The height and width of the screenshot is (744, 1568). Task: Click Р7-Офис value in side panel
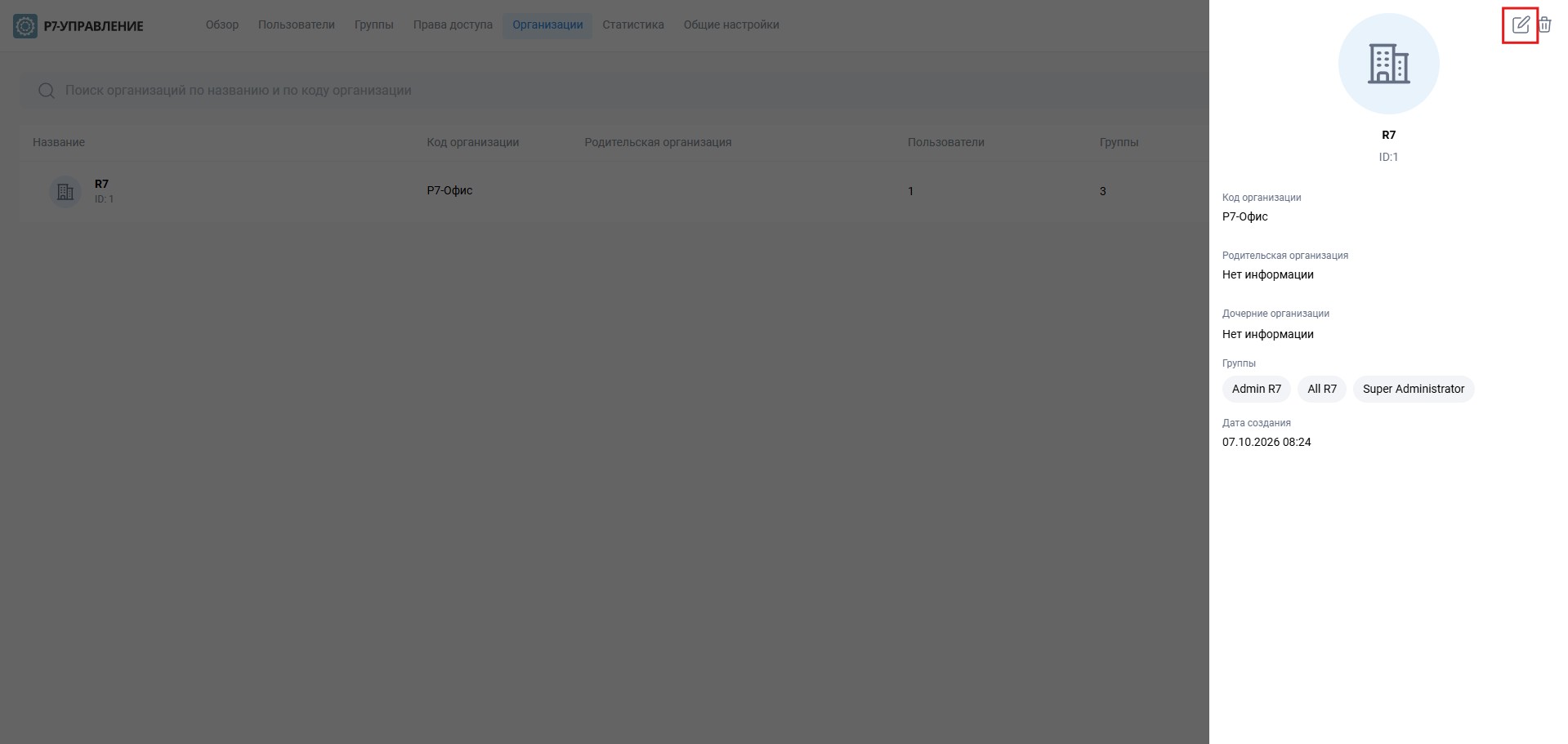click(x=1245, y=217)
